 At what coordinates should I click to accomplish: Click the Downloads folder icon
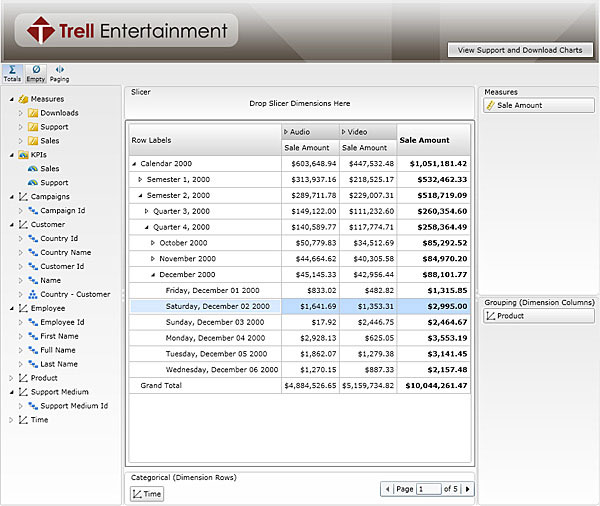pyautogui.click(x=33, y=113)
